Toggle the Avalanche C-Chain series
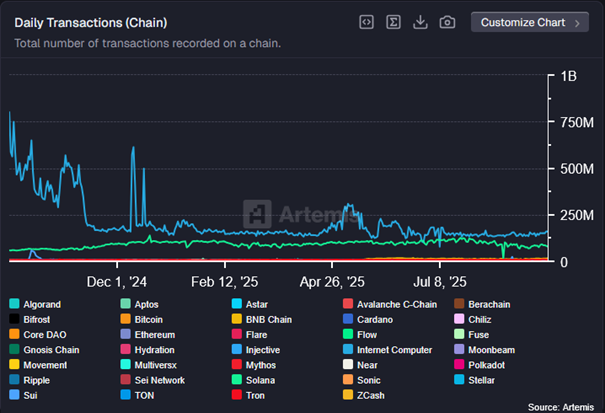Screen dimensions: 605x413 coord(390,304)
